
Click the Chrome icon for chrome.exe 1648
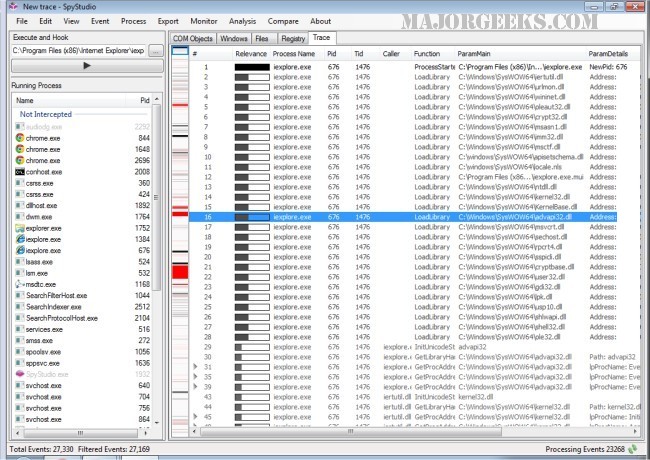20,149
